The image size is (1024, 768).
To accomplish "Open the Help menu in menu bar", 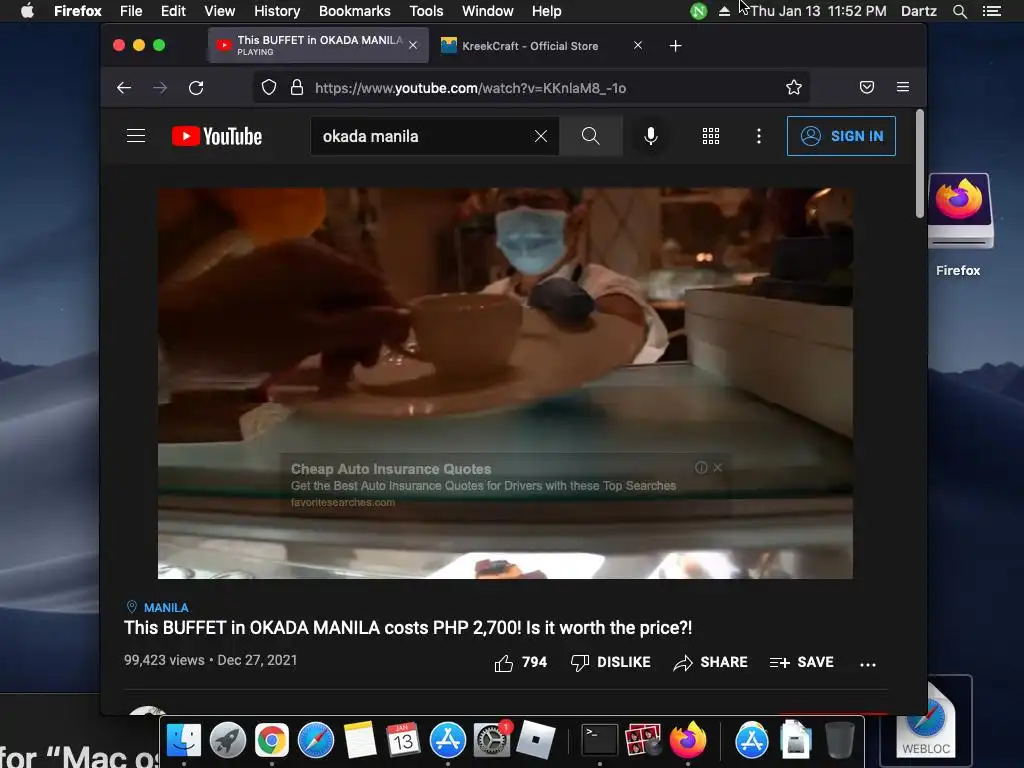I will pos(547,11).
